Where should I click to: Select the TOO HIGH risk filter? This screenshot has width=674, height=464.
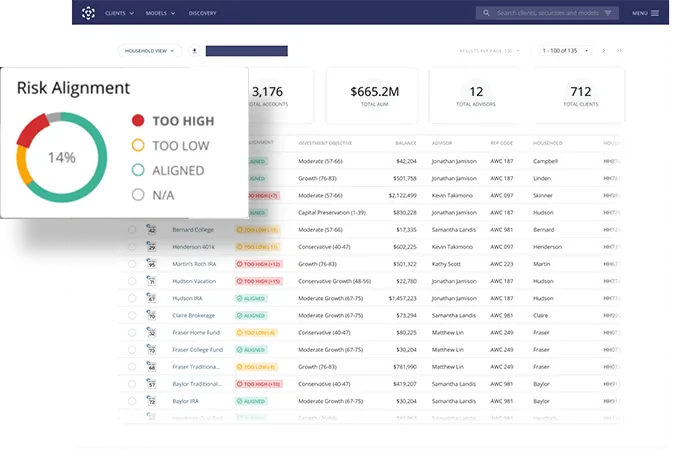tap(138, 121)
